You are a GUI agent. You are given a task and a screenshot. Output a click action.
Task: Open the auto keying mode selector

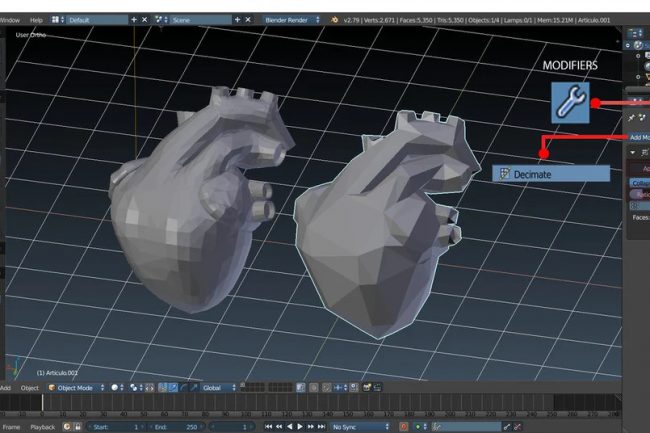point(421,427)
